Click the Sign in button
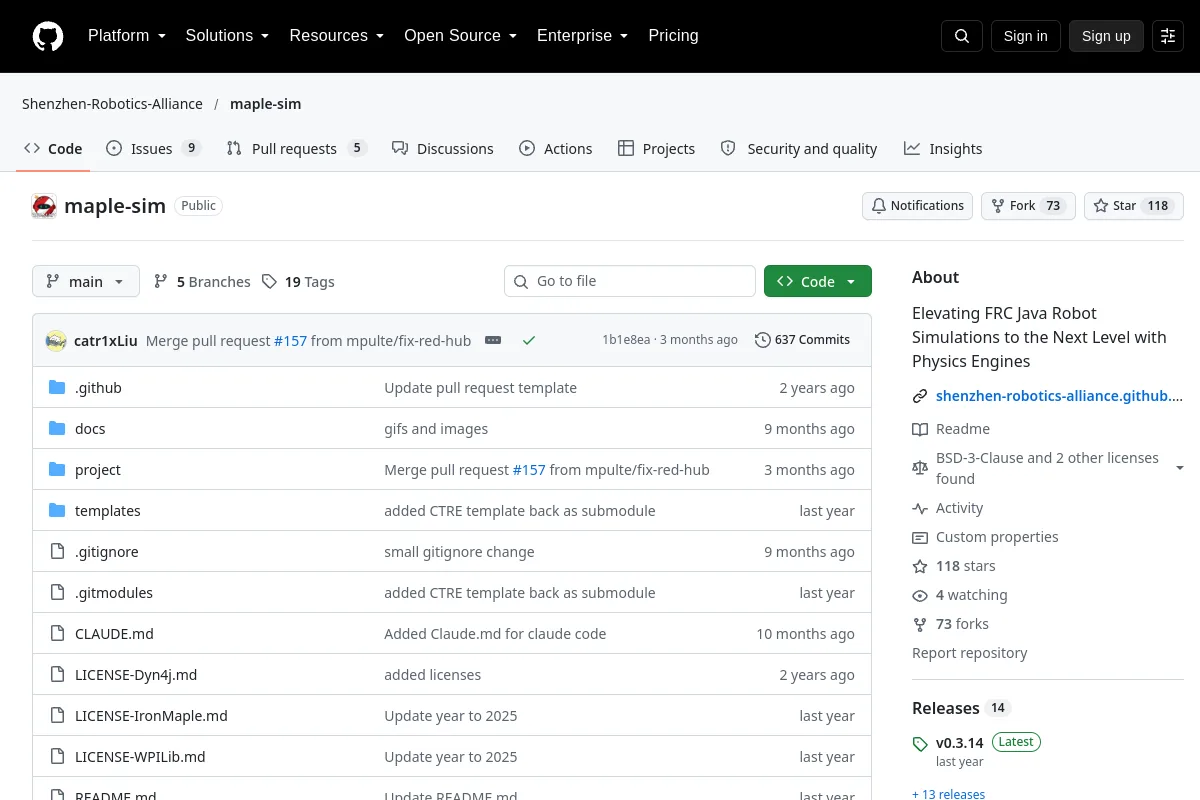 [1026, 36]
